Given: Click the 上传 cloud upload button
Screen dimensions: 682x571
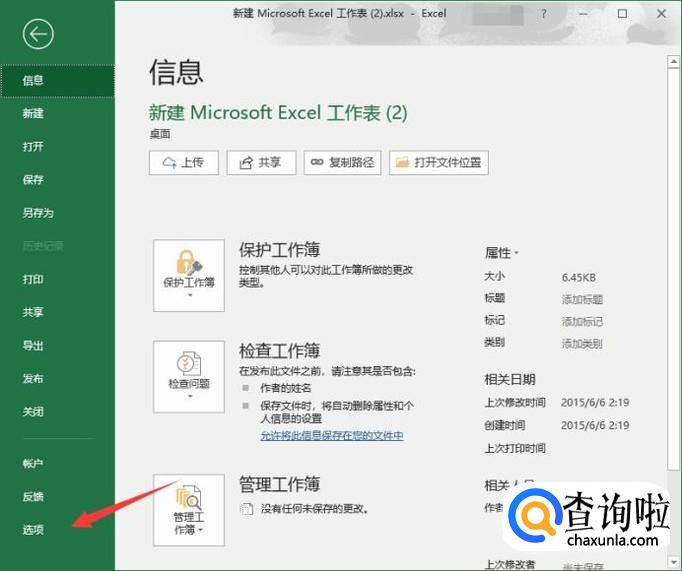Looking at the screenshot, I should [x=184, y=163].
